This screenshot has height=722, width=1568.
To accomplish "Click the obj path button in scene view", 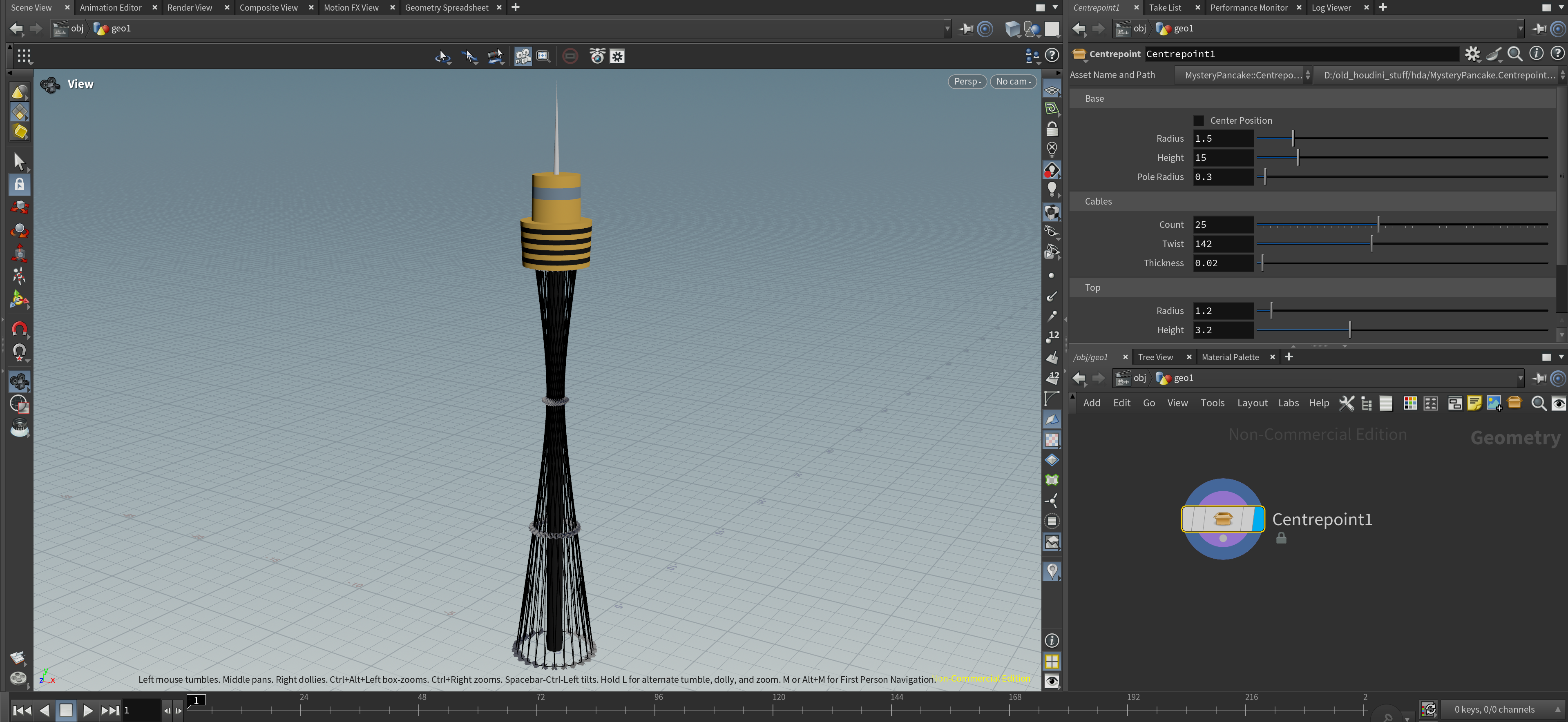I will coord(69,28).
